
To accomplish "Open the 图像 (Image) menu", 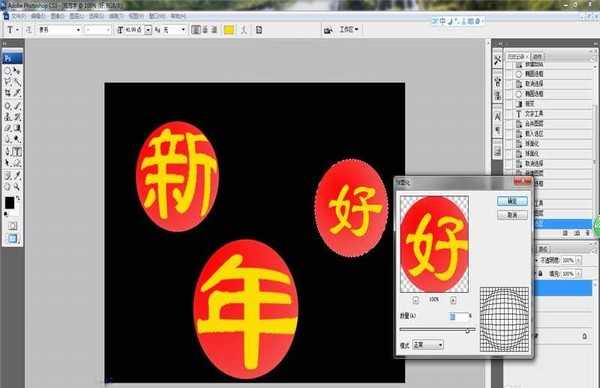I will pyautogui.click(x=57, y=16).
